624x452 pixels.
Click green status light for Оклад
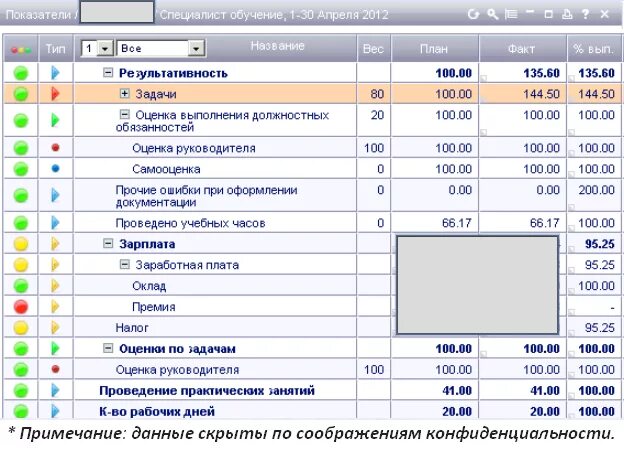click(x=21, y=286)
